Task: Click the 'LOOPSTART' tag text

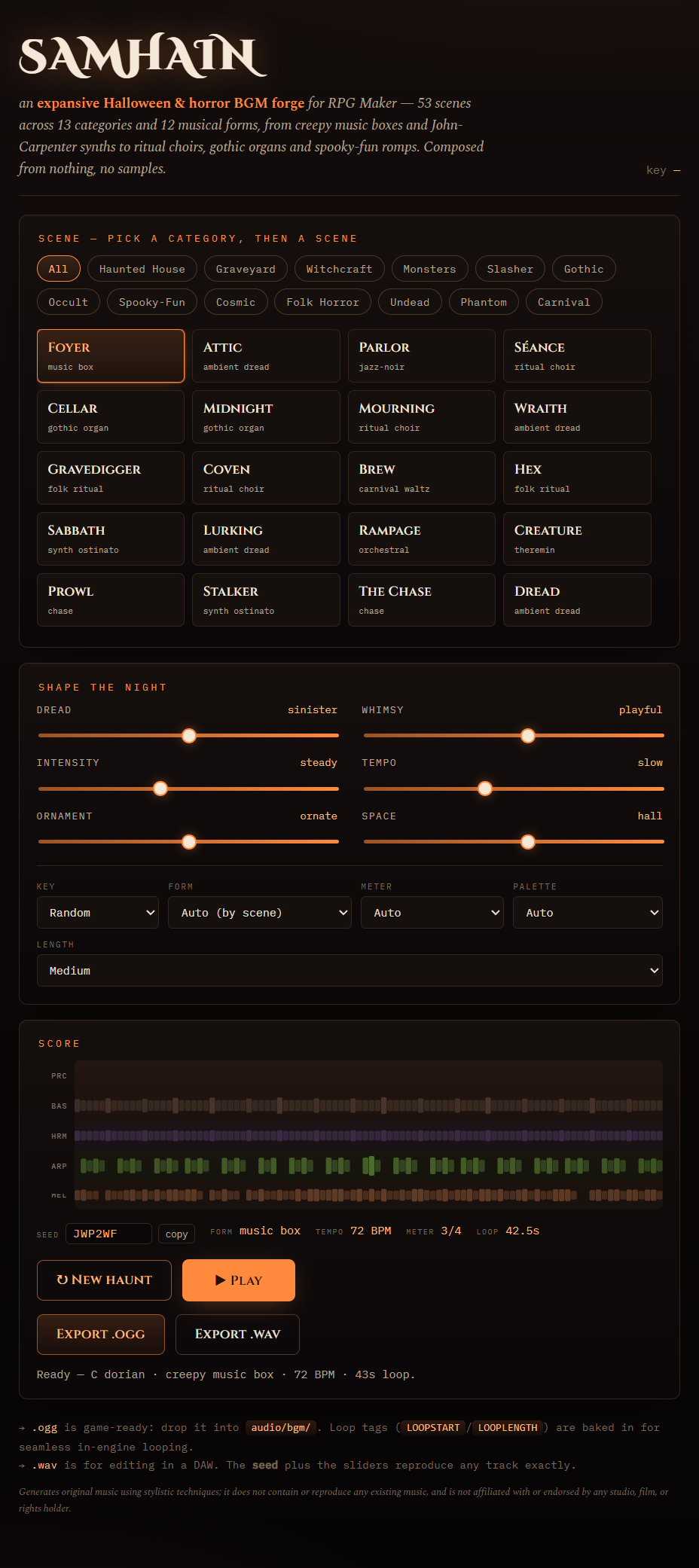Action: point(433,1428)
